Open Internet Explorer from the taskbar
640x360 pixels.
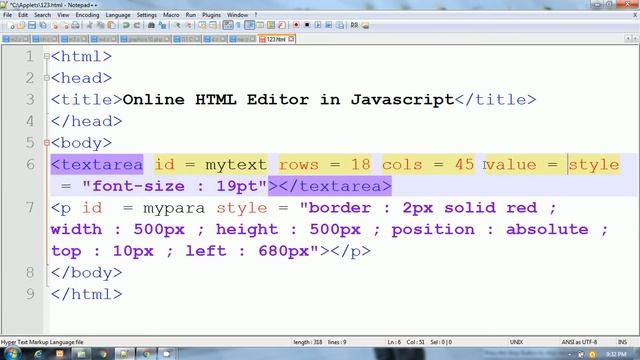(x=38, y=354)
